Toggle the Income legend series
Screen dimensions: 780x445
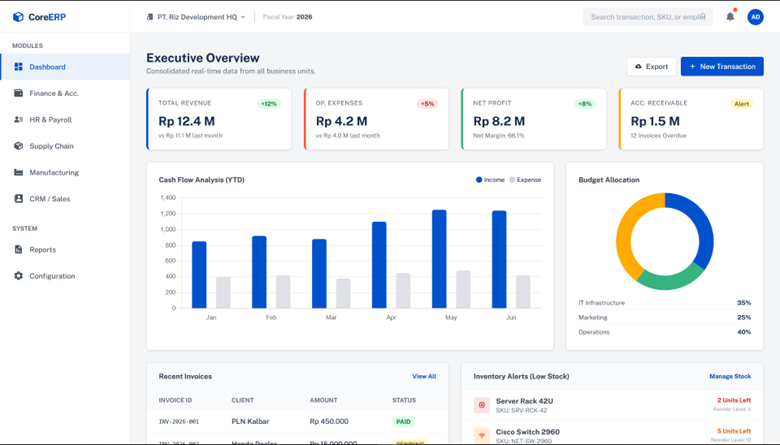(490, 180)
